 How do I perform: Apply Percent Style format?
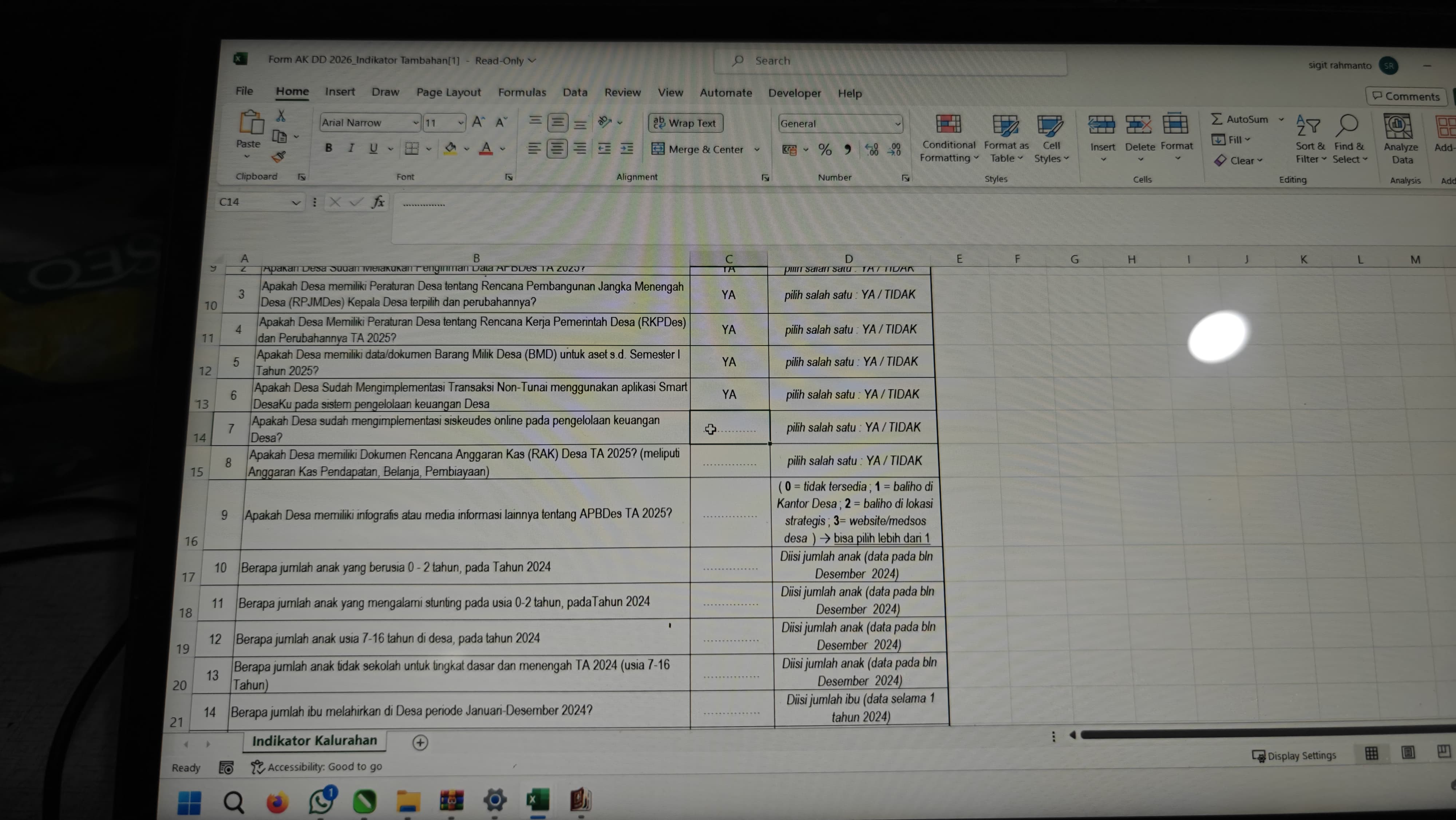[x=825, y=149]
